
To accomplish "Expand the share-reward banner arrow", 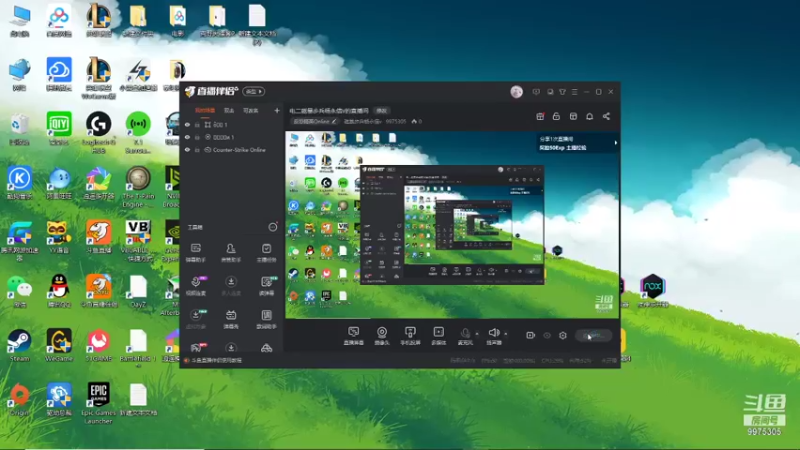I will click(x=615, y=143).
